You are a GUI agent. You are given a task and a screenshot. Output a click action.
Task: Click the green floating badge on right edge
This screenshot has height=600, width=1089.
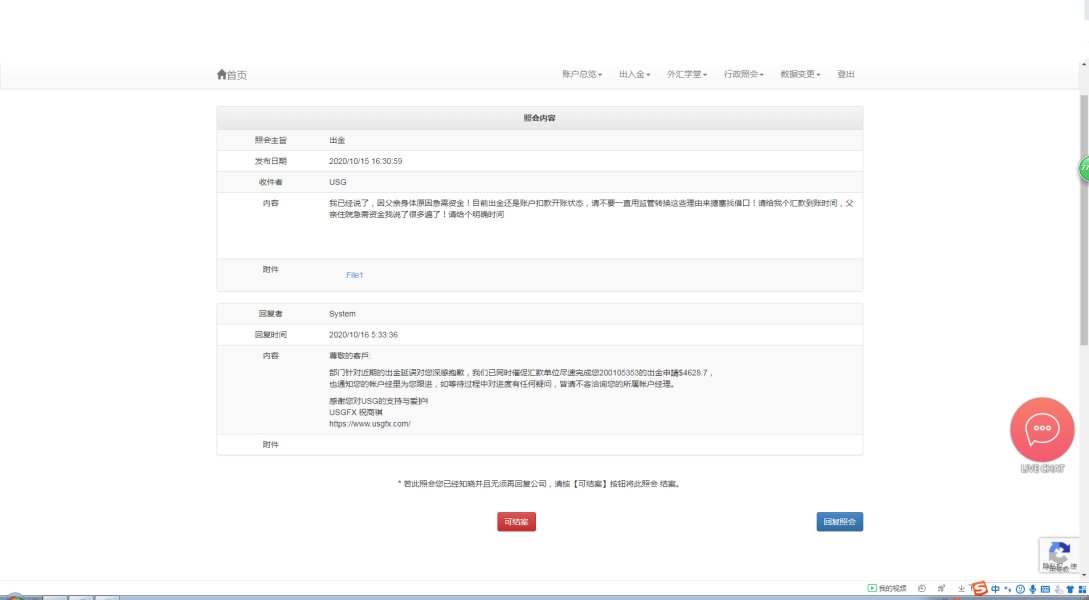click(1083, 169)
